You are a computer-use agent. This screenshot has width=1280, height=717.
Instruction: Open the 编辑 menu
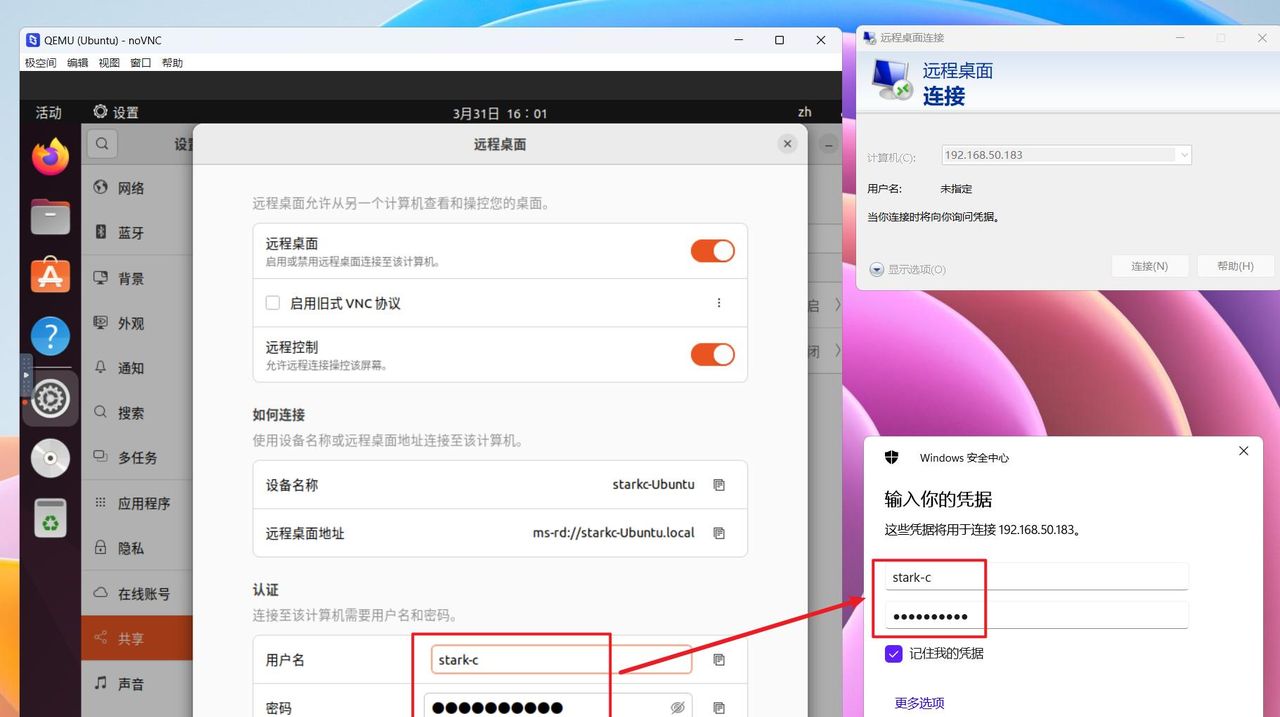[x=77, y=63]
